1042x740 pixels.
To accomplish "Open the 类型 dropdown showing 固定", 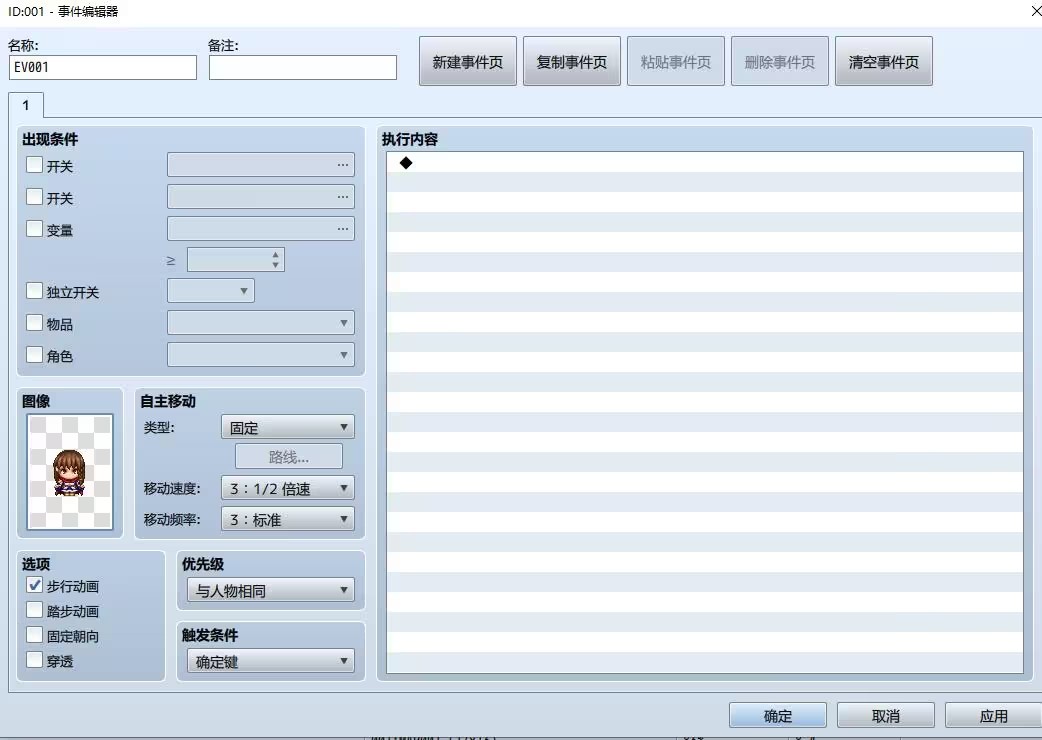I will (287, 427).
